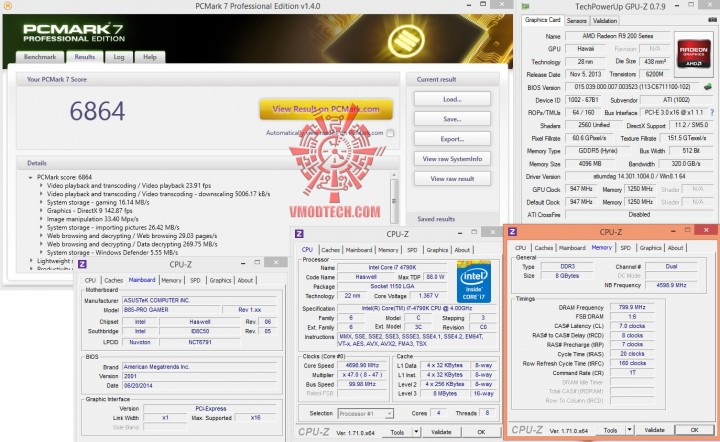The image size is (720, 442).
Task: Click OK in the CPU-Z Memory window
Action: point(694,430)
